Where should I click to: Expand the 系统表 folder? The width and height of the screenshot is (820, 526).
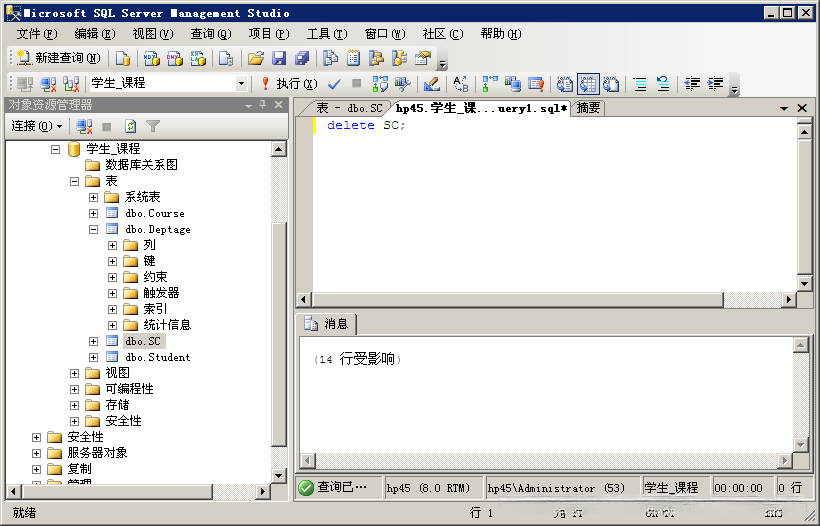tap(93, 197)
